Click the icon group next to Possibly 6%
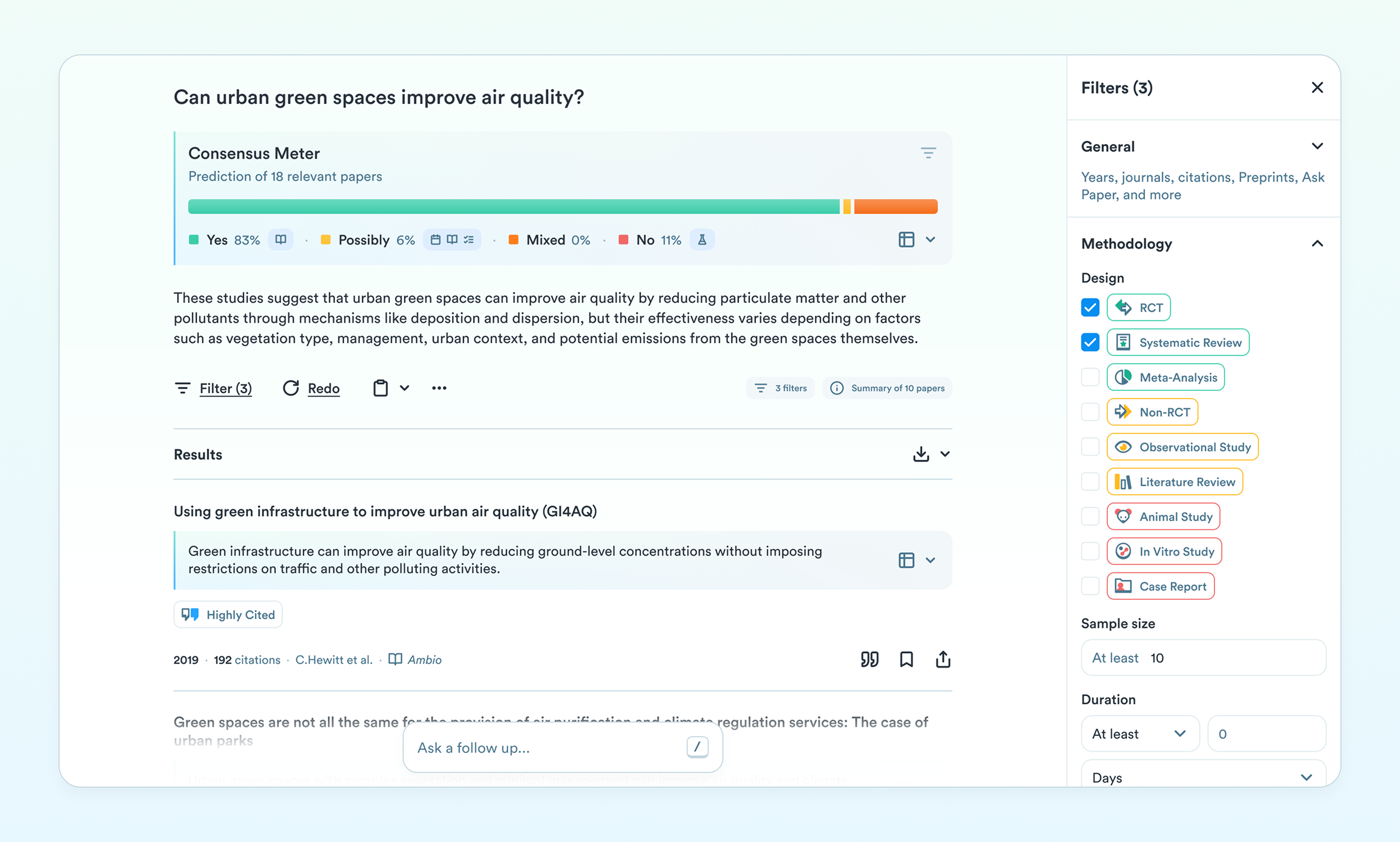This screenshot has width=1400, height=842. [x=452, y=240]
